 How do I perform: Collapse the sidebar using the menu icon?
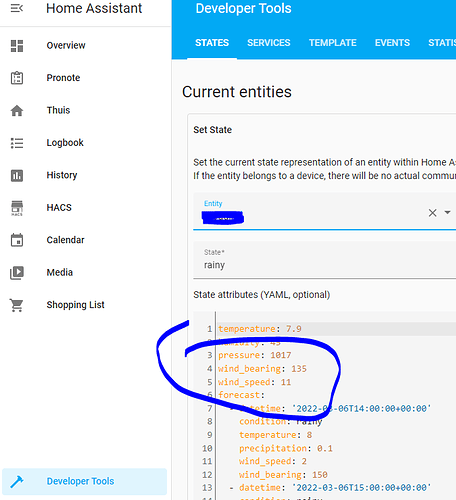click(17, 8)
